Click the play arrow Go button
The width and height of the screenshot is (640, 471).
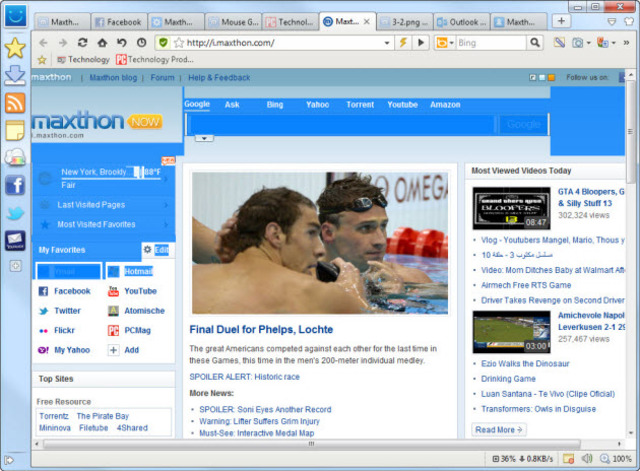click(421, 42)
